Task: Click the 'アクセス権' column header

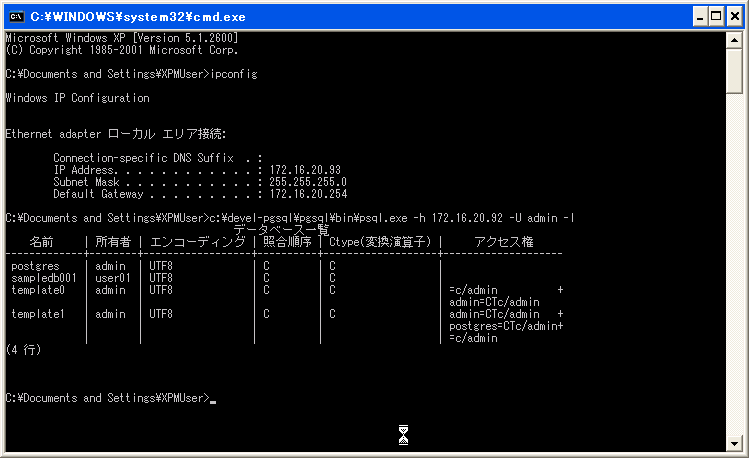Action: coord(503,242)
